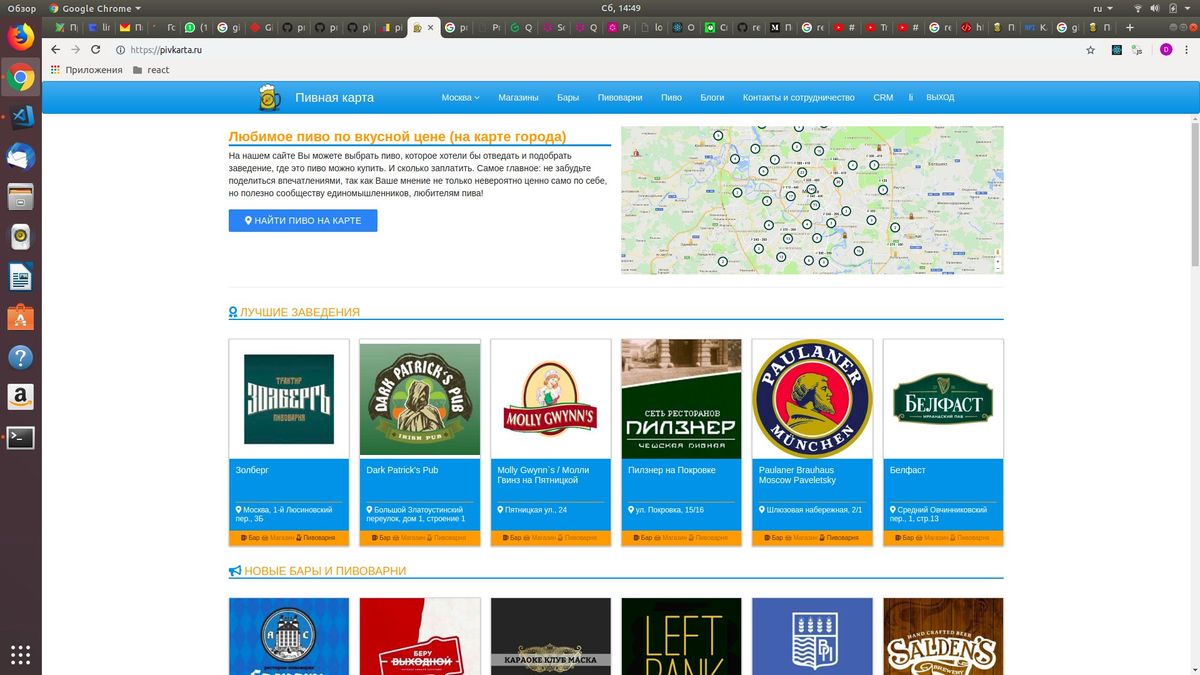Open Контакты и сотрудничество page
1200x675 pixels.
(x=798, y=97)
